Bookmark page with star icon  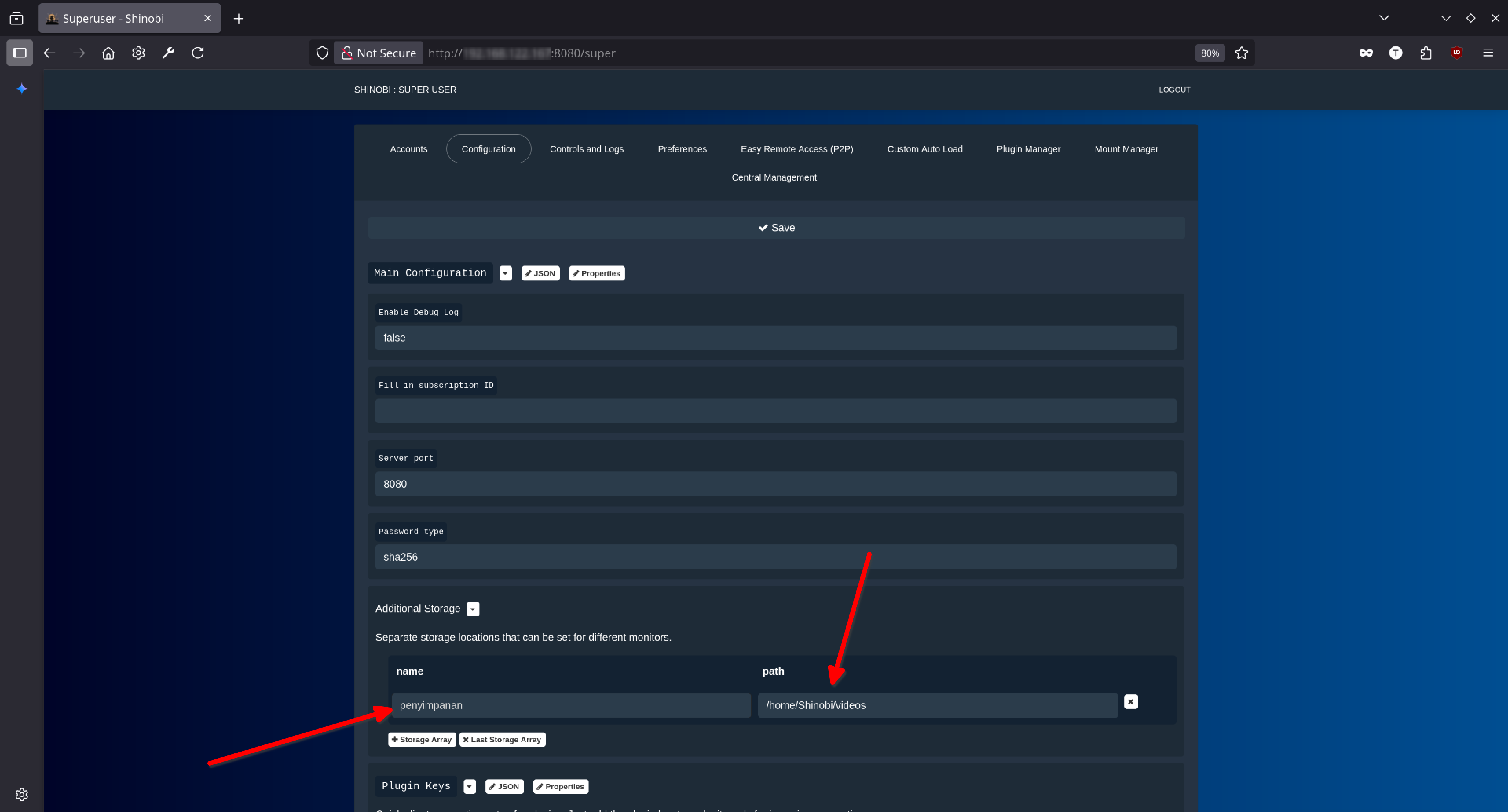(x=1241, y=53)
